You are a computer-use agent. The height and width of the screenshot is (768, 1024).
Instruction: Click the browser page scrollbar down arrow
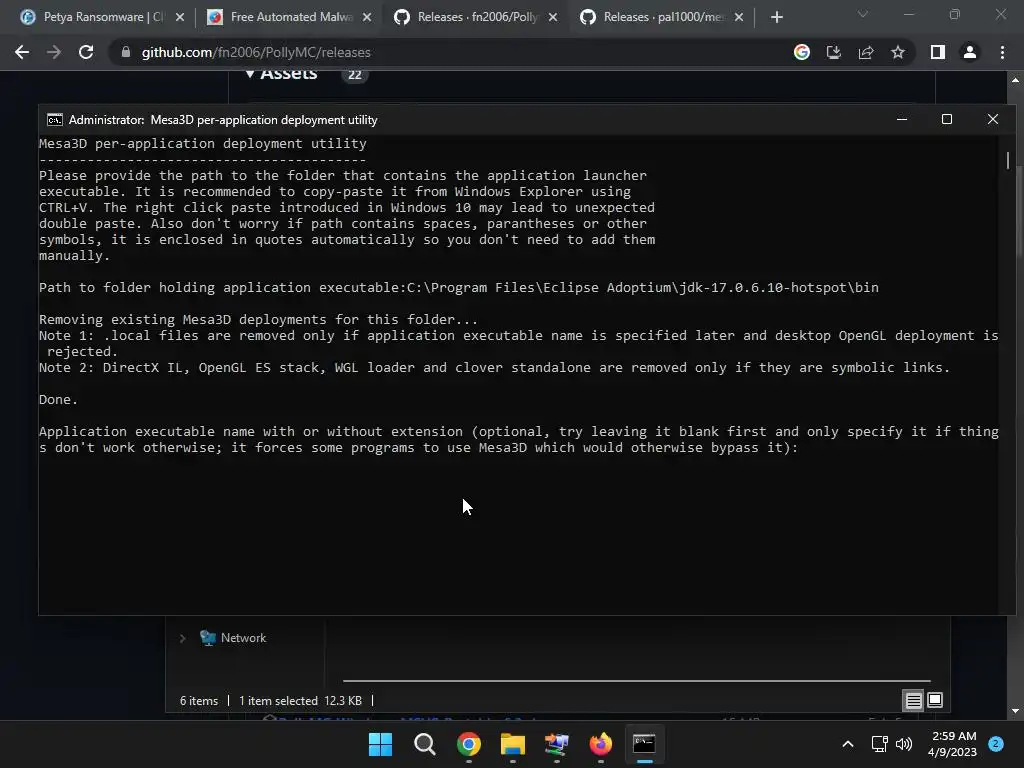1016,711
